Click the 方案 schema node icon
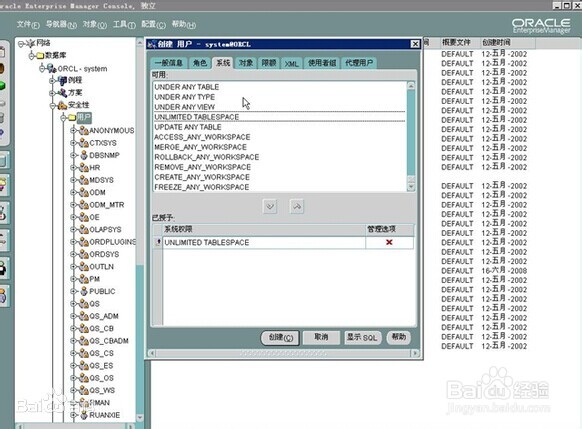 pos(62,92)
